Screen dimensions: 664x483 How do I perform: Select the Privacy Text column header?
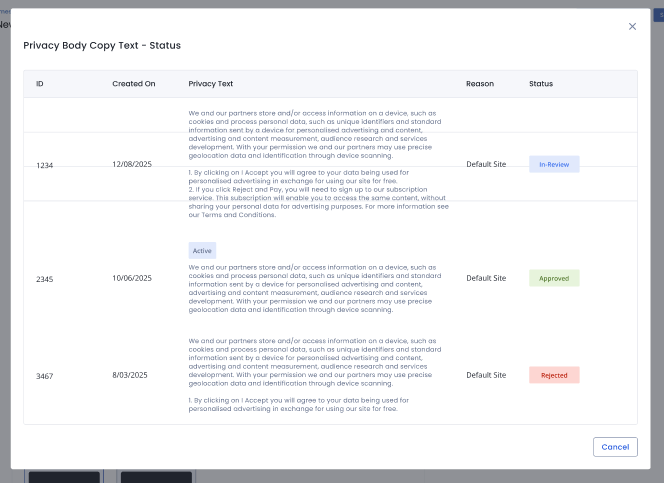pos(211,84)
